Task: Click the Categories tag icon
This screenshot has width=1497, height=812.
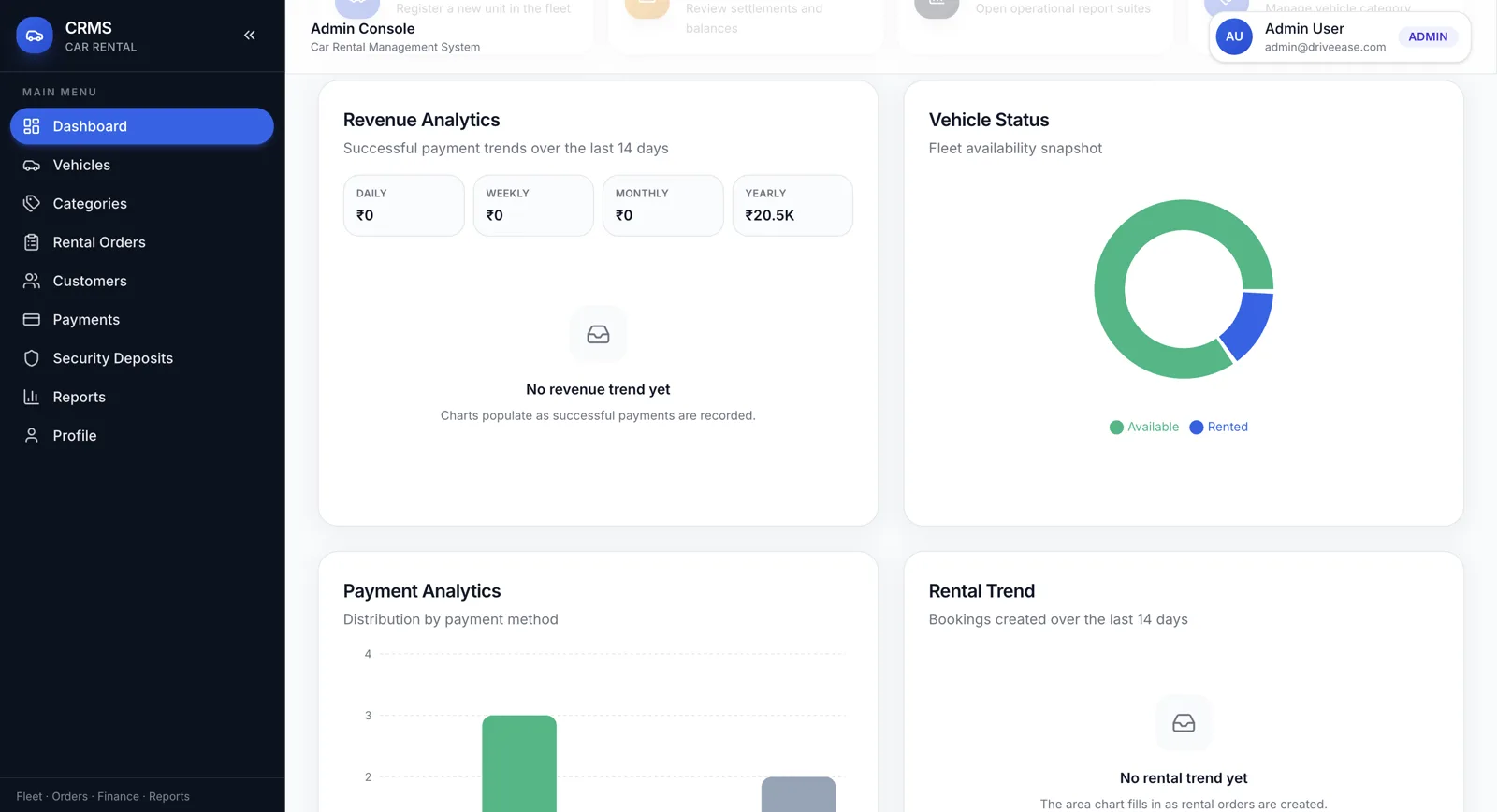Action: tap(32, 204)
